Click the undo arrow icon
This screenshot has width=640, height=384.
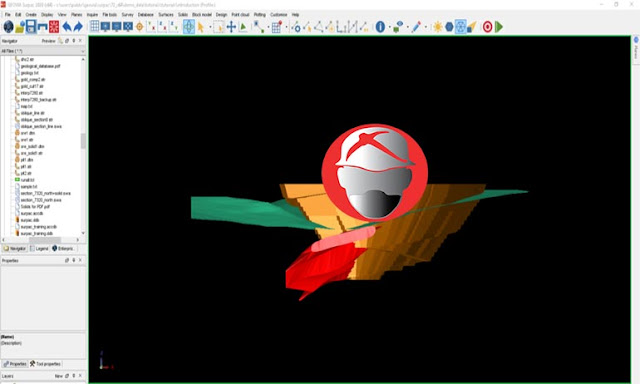tap(67, 27)
